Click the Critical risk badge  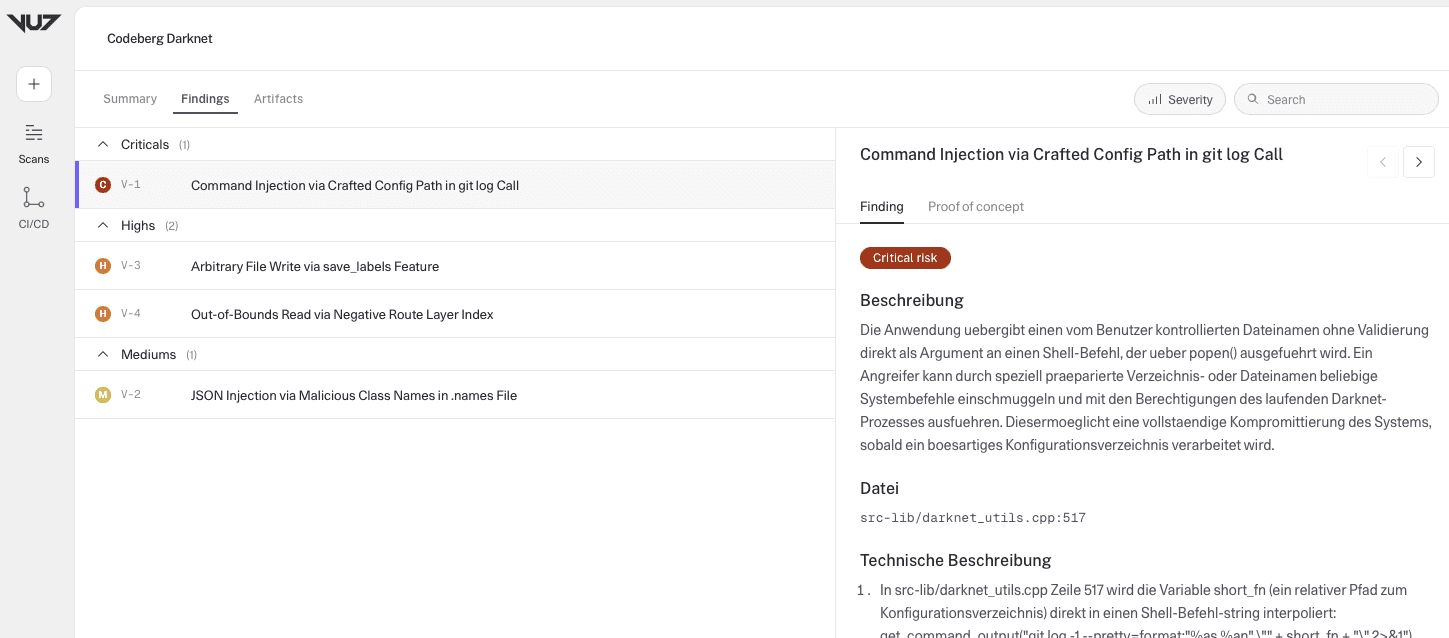(x=905, y=258)
